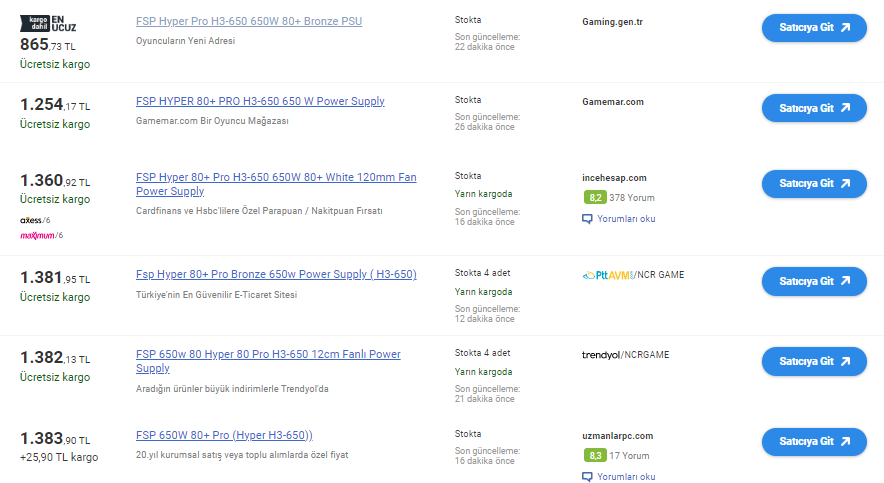Screen dimensions: 884x483
Task: Click the trendyol/NCRGAME seller logo
Action: [625, 355]
